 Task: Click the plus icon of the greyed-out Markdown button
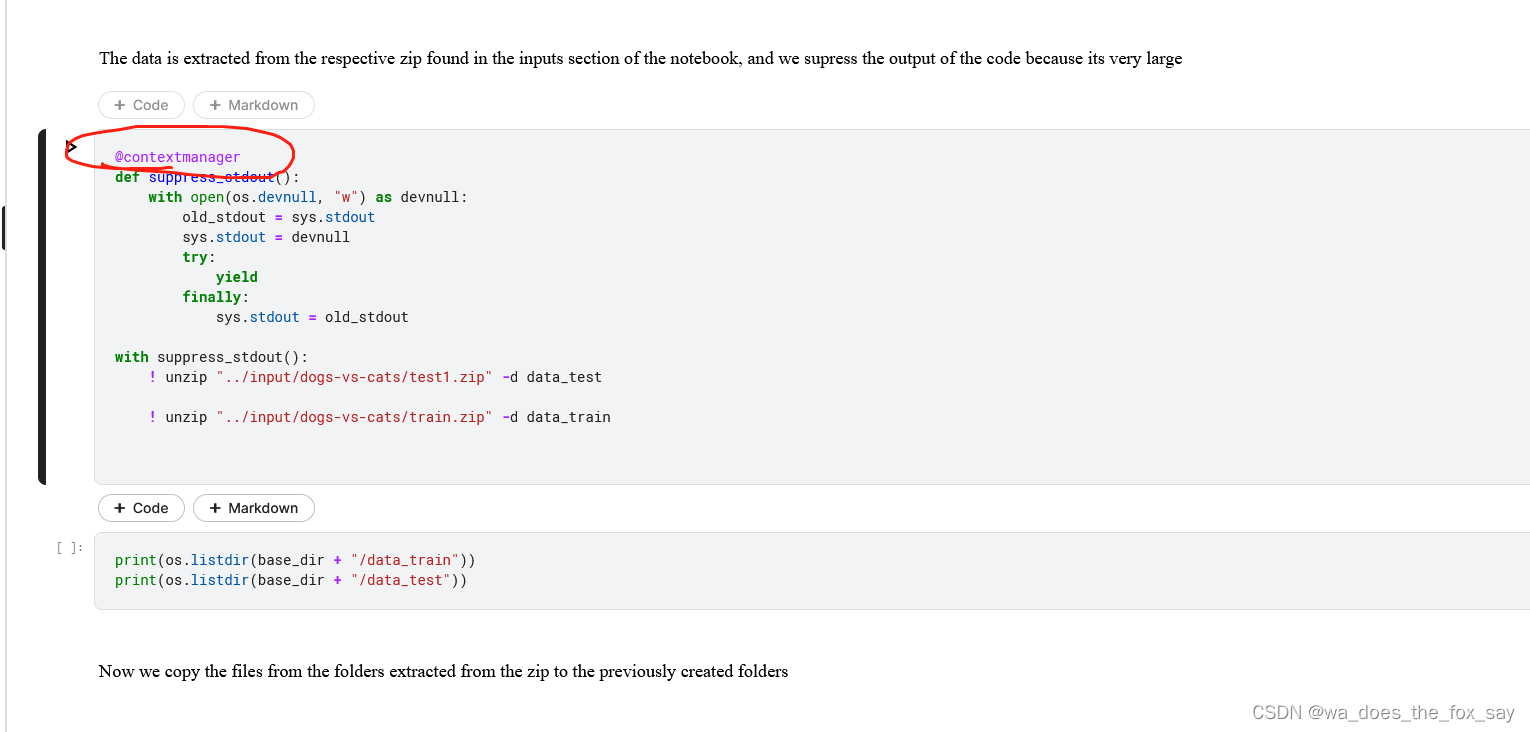[215, 105]
